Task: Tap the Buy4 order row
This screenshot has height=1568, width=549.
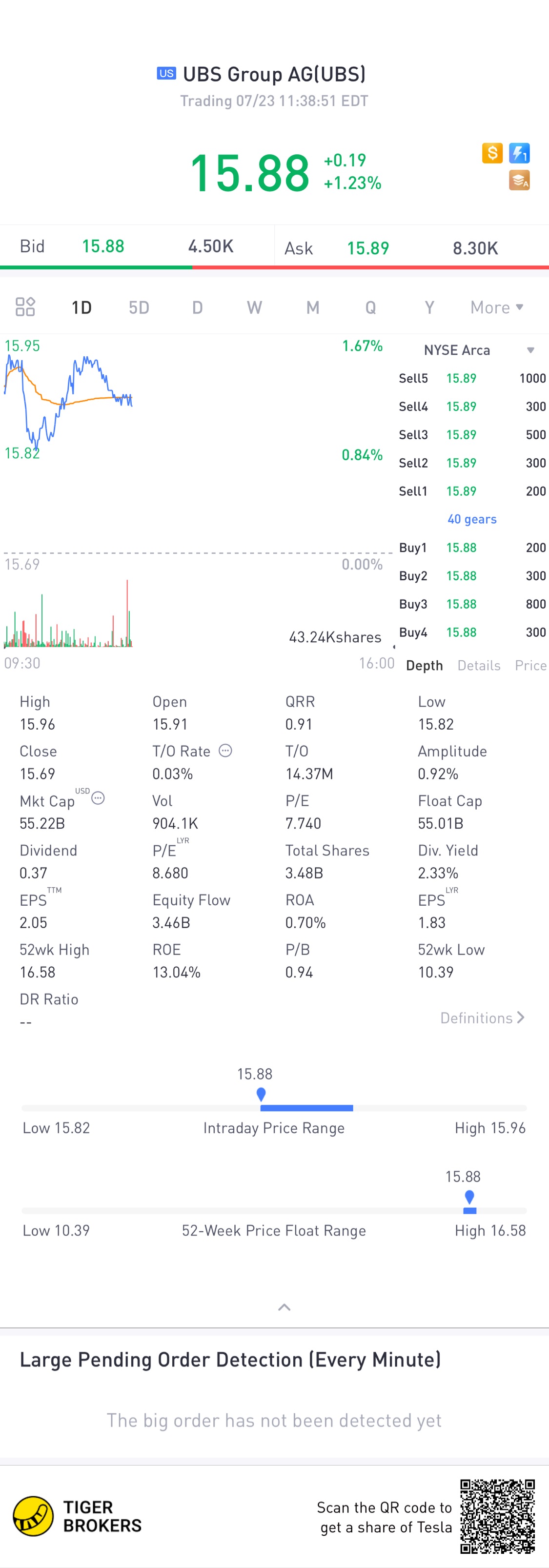Action: [472, 632]
